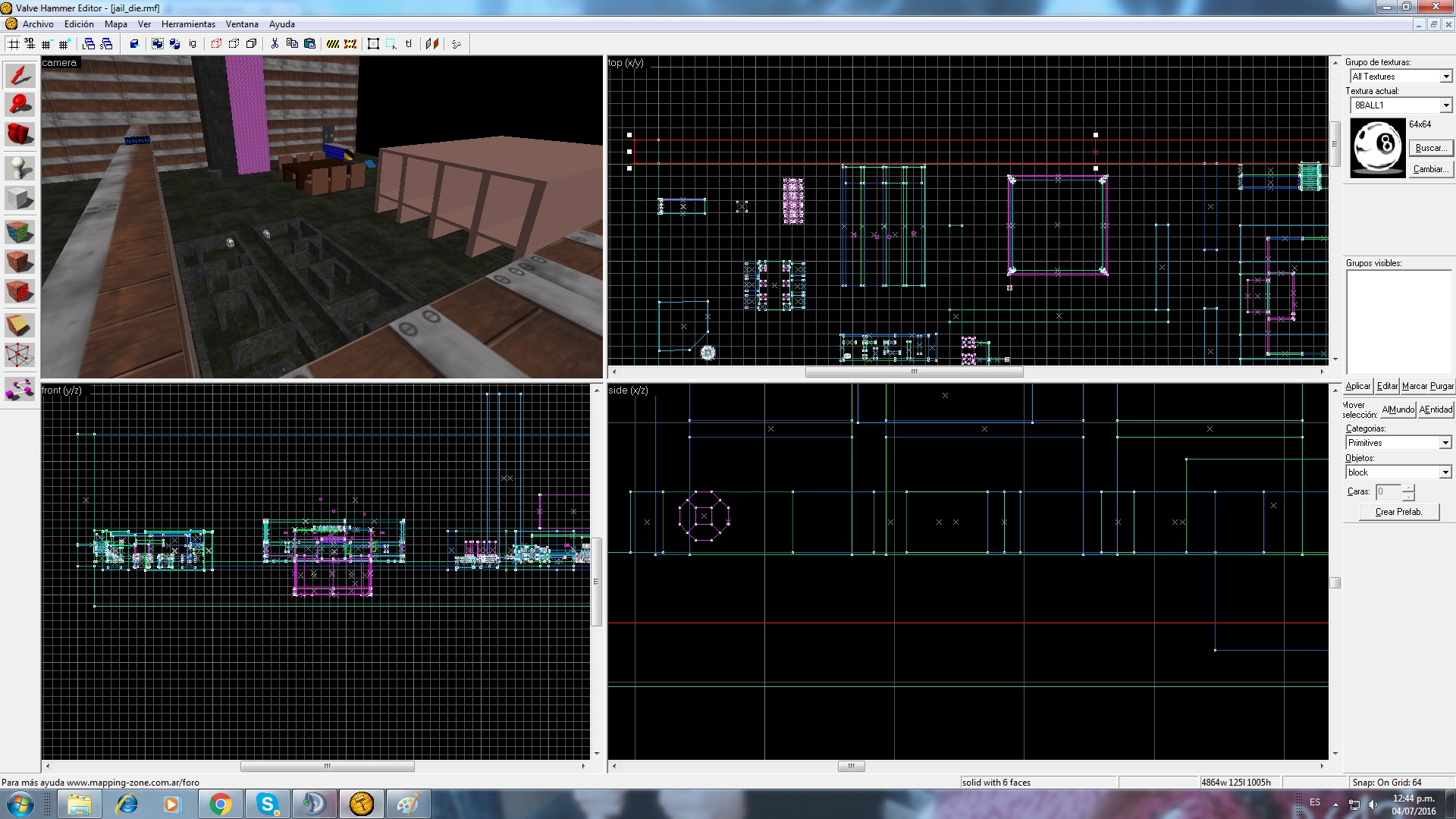The image size is (1456, 819).
Task: Select the Path tool
Action: click(20, 390)
